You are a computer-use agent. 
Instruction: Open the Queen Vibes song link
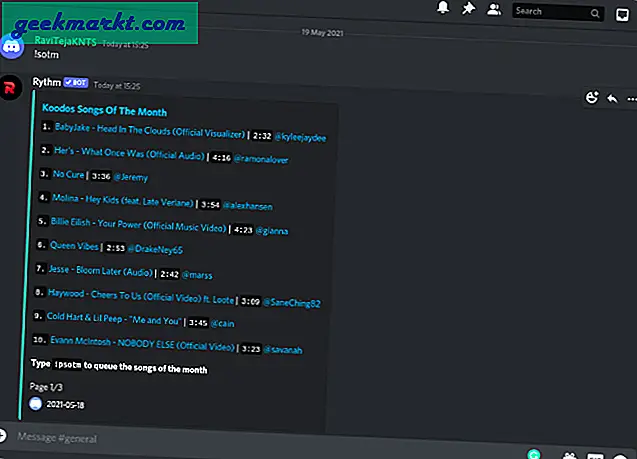74,246
